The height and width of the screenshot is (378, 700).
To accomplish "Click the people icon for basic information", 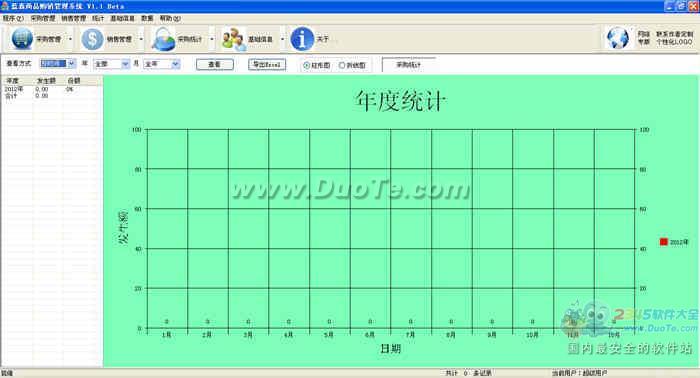I will pyautogui.click(x=234, y=39).
